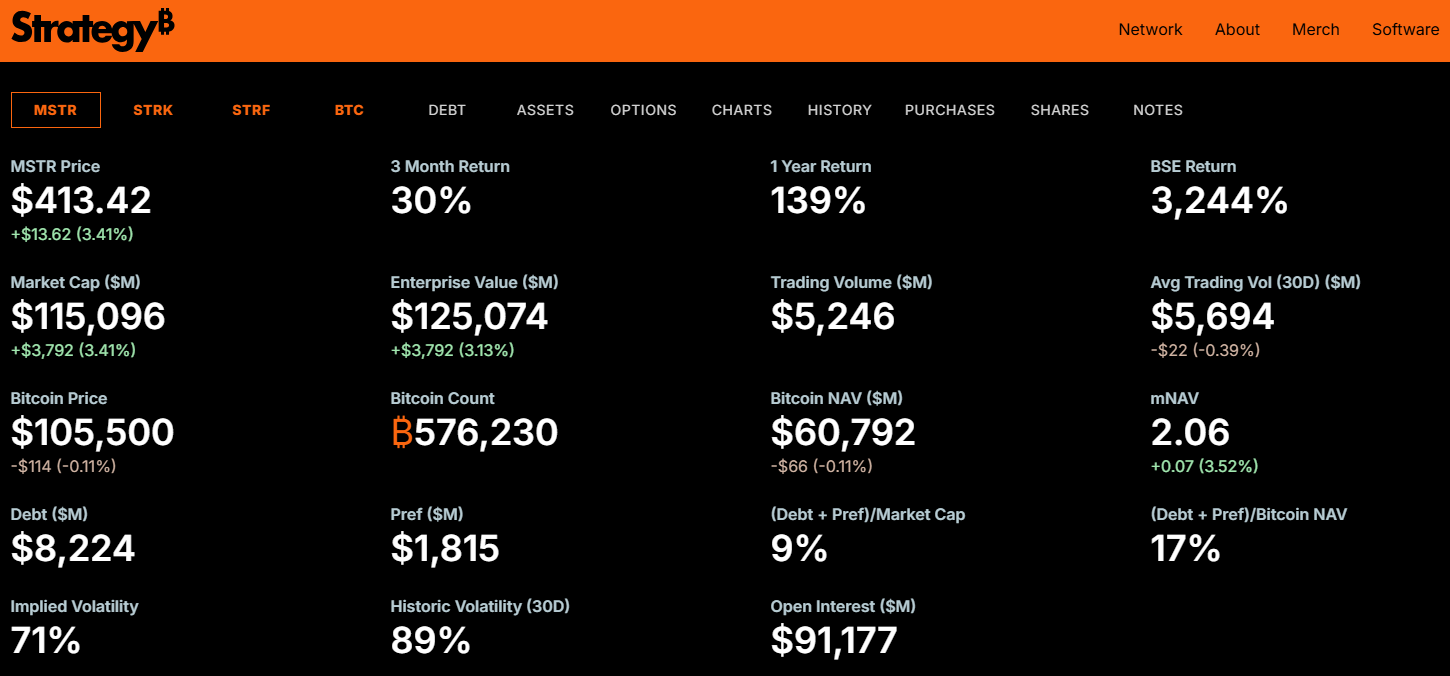Select the SHARES tab
The width and height of the screenshot is (1450, 676).
tap(1059, 110)
